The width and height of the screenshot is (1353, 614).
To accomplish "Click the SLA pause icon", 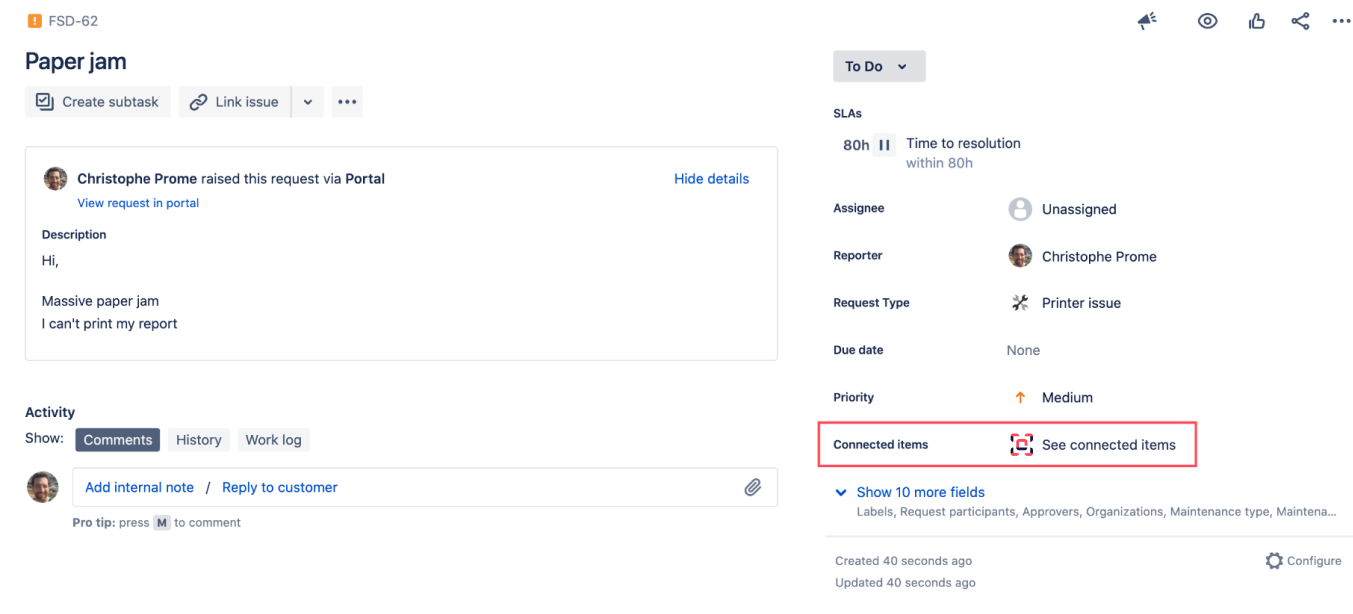I will point(884,145).
